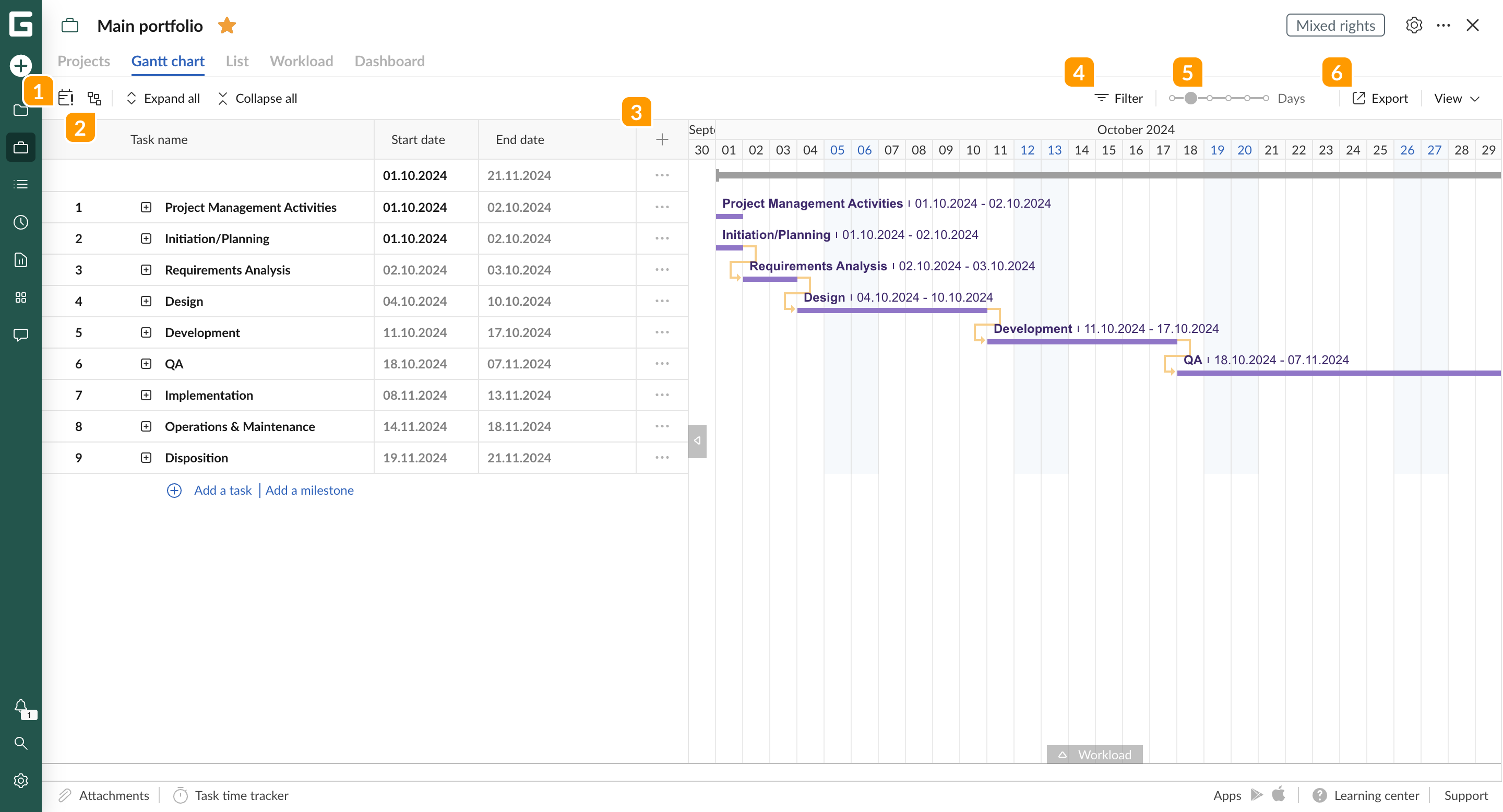The width and height of the screenshot is (1503, 812).
Task: Click the overdue tasks calendar icon
Action: click(x=66, y=98)
